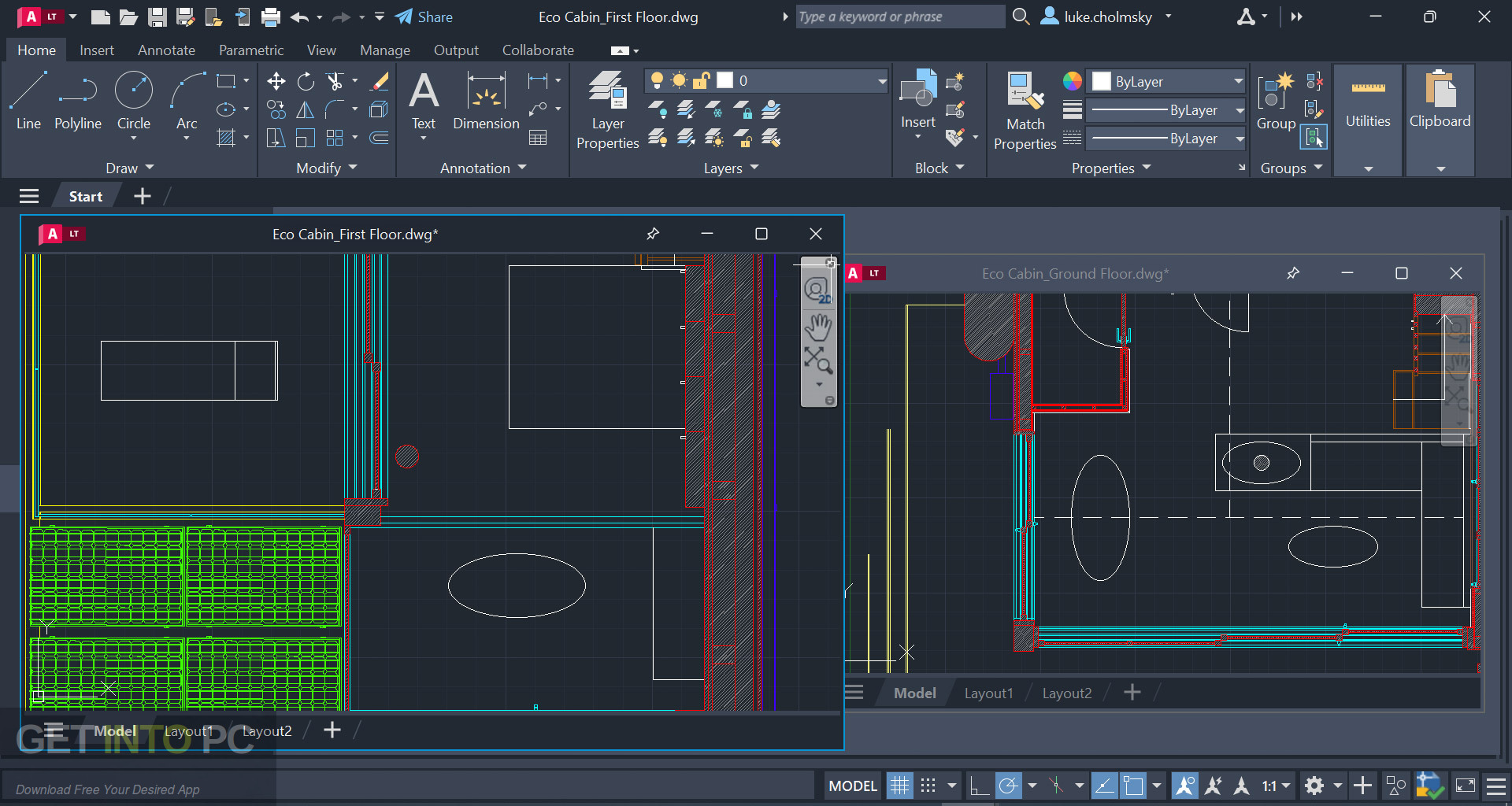The height and width of the screenshot is (806, 1512).
Task: Choose the Circle tool
Action: click(134, 101)
